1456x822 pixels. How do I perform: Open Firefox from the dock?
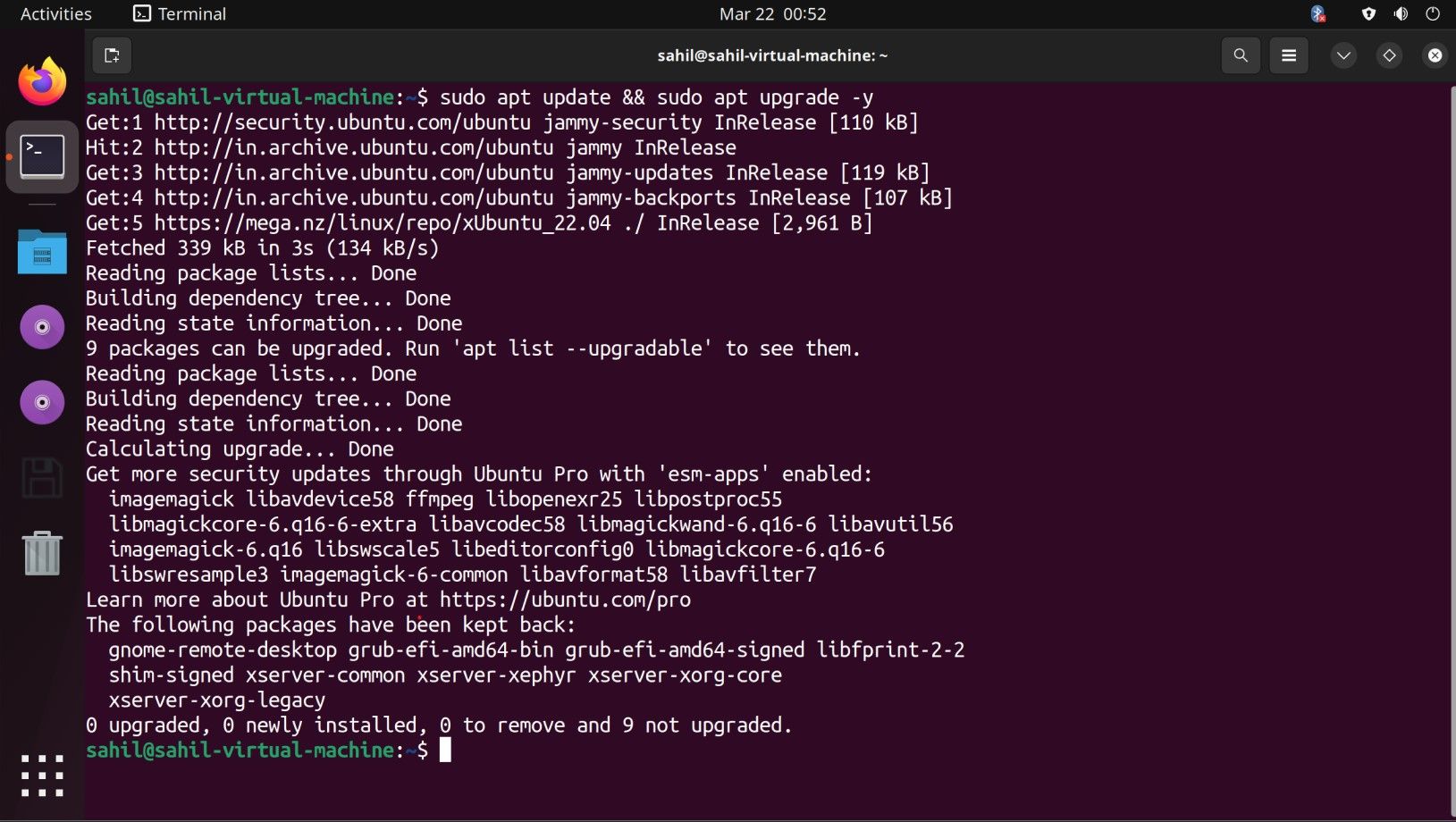tap(41, 81)
